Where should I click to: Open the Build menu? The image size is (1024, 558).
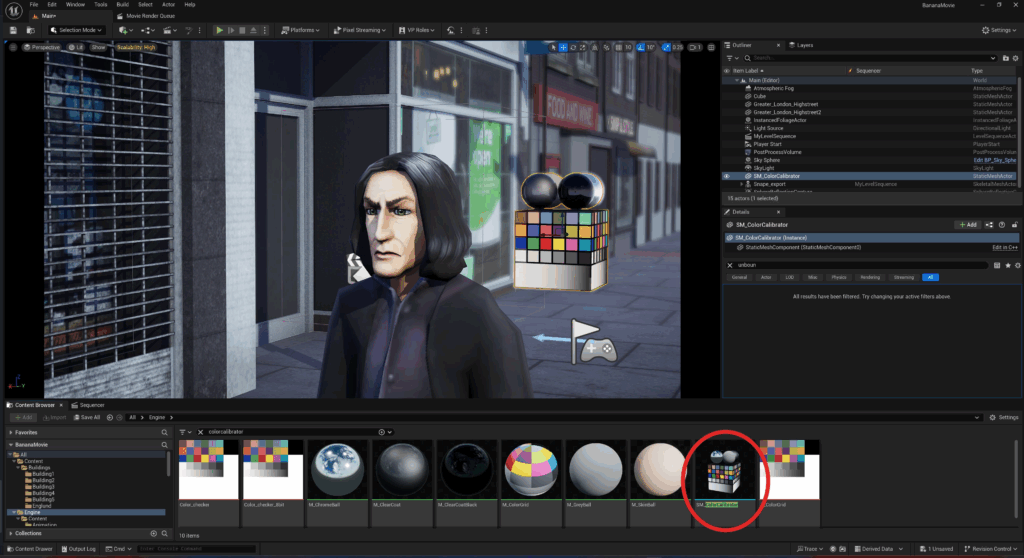tap(122, 5)
